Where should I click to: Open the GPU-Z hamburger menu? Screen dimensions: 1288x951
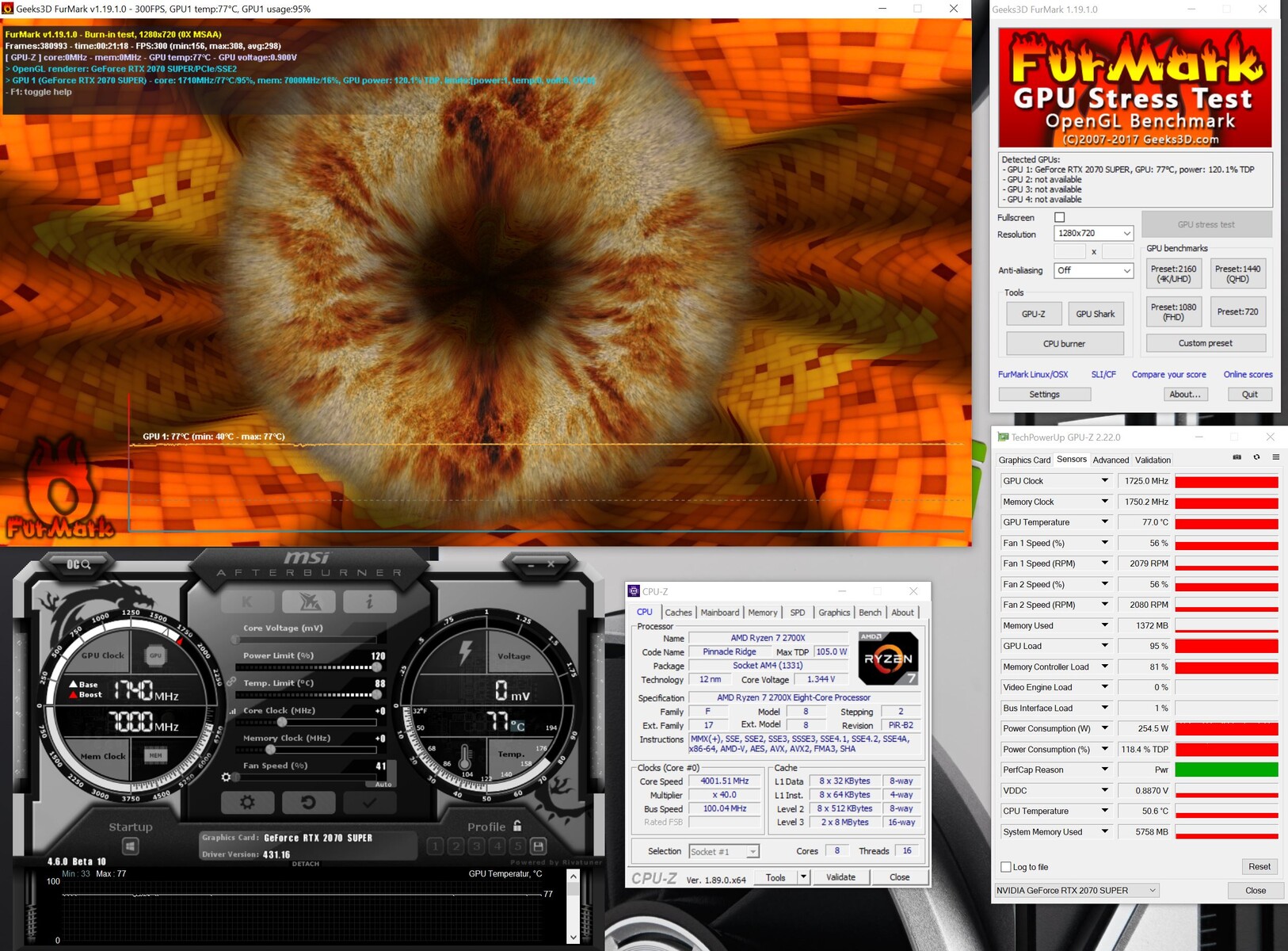click(x=1275, y=457)
